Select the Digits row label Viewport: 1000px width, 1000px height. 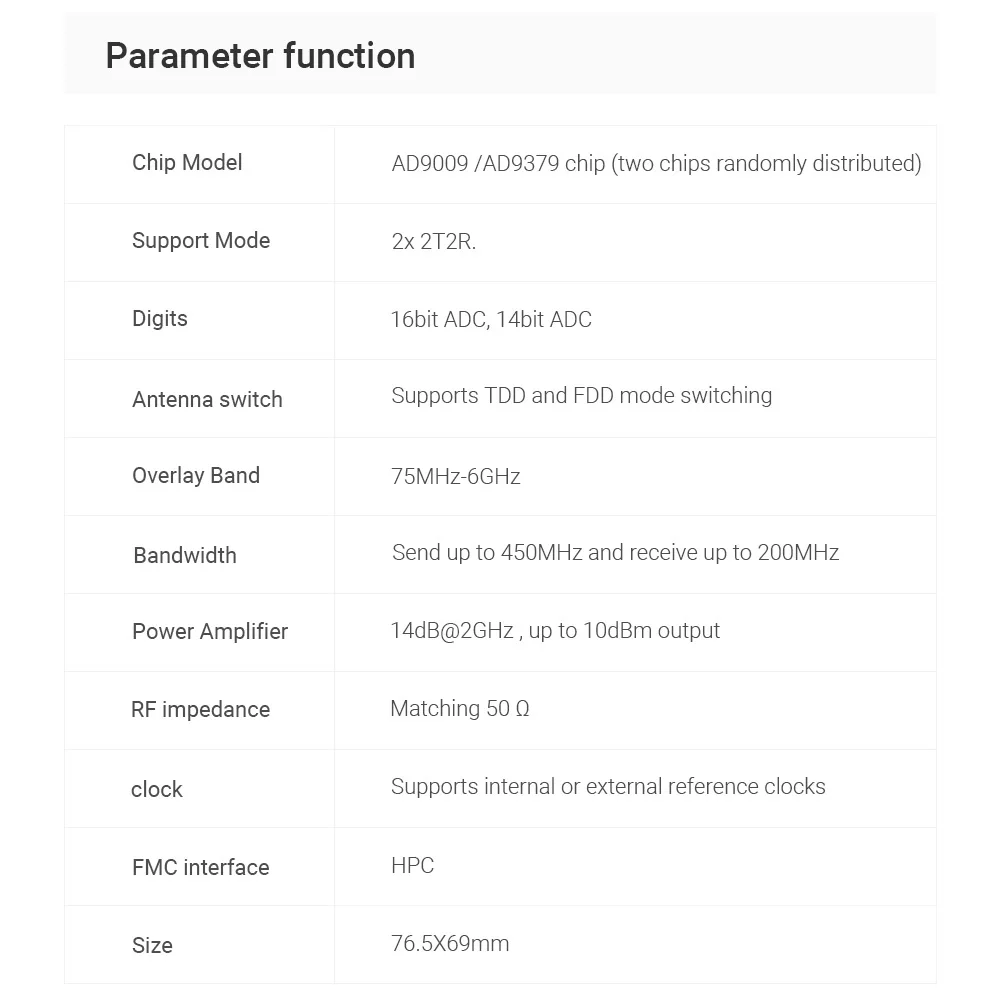pos(159,318)
